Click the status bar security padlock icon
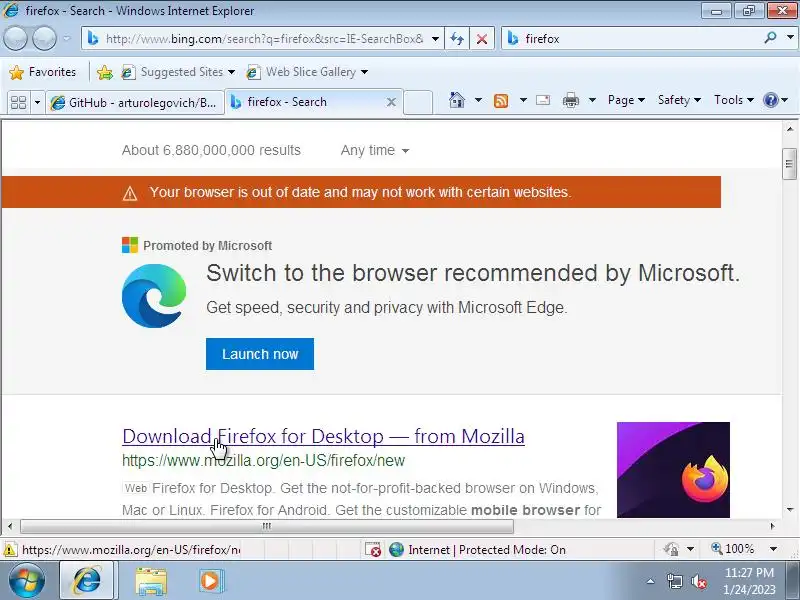The image size is (800, 600). point(671,549)
